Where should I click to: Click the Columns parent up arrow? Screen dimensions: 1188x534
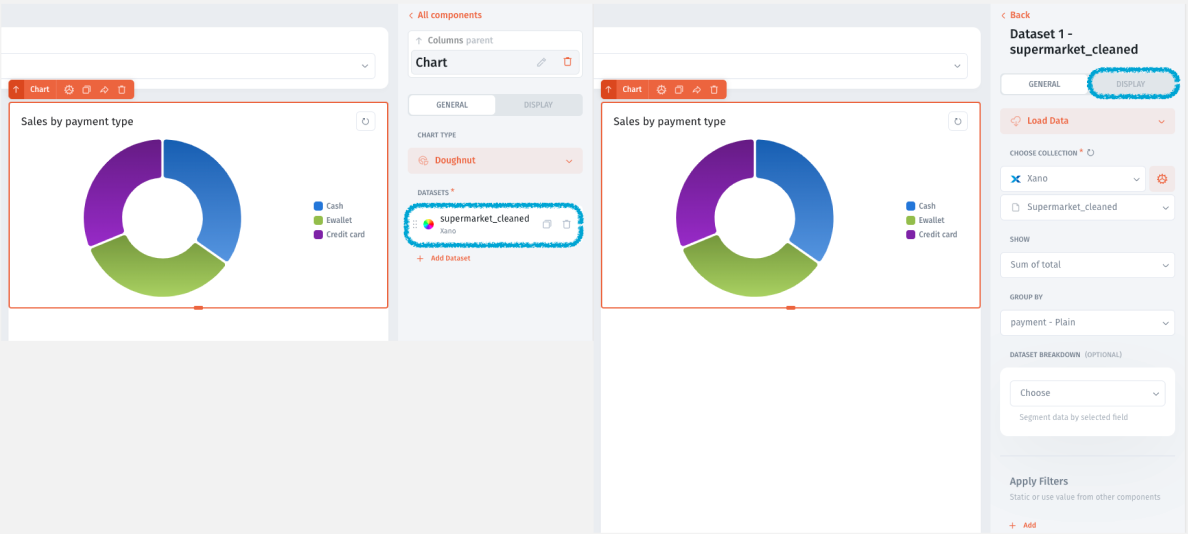click(419, 40)
